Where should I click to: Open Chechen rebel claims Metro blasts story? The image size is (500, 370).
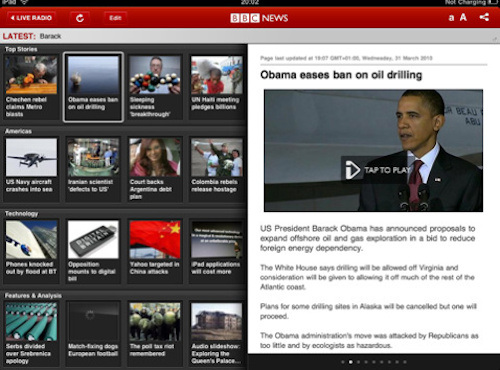click(31, 87)
